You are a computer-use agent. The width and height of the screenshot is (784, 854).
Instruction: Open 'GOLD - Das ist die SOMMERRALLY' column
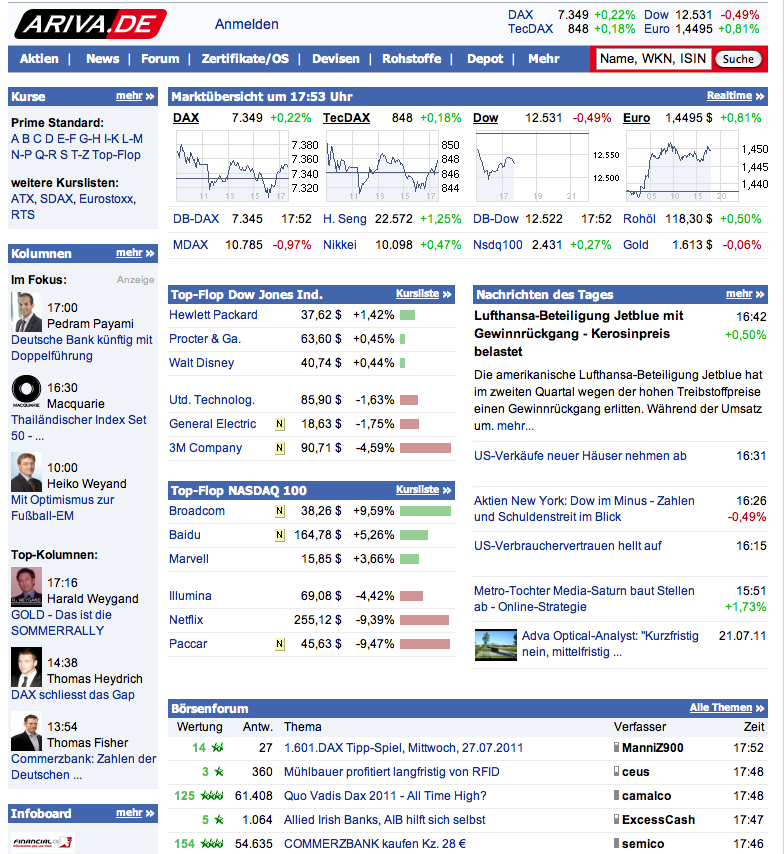coord(61,623)
